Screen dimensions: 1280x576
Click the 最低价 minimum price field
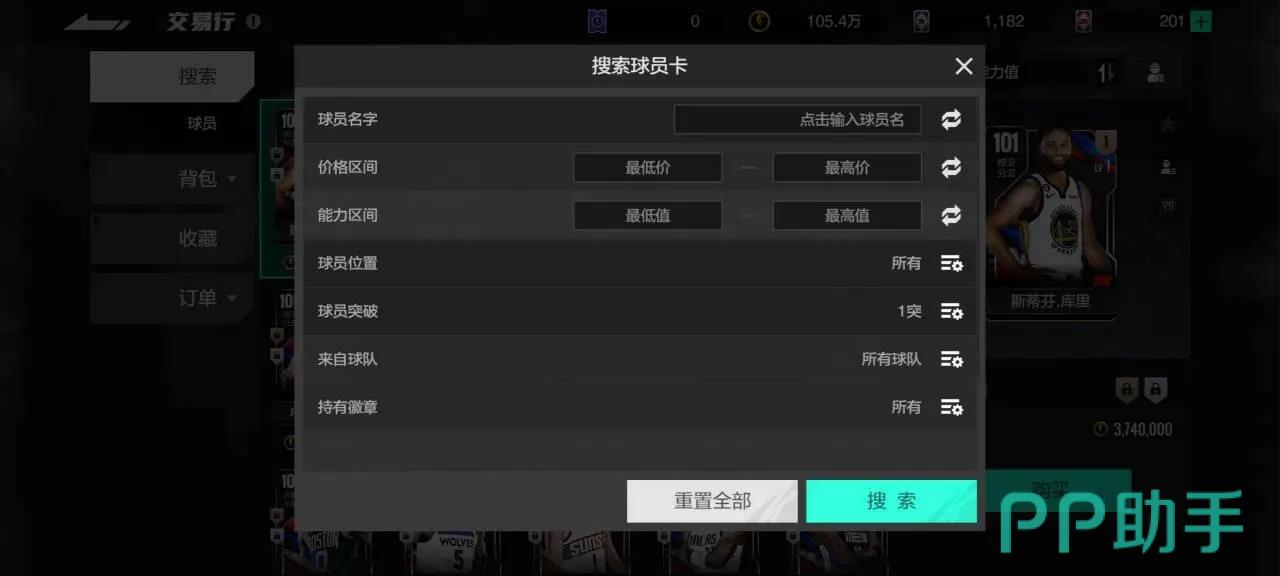pos(648,168)
